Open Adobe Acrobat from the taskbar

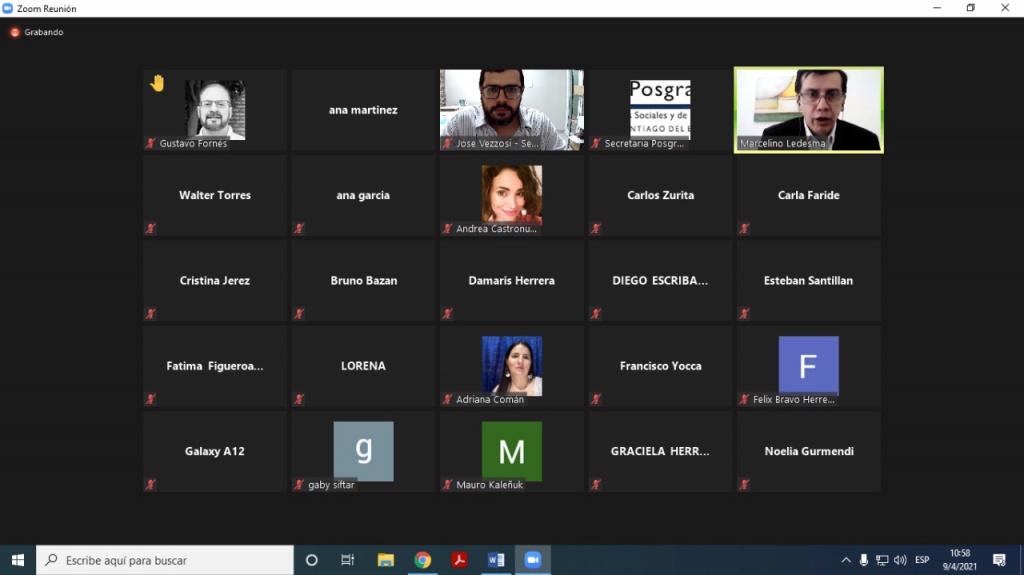(x=459, y=560)
